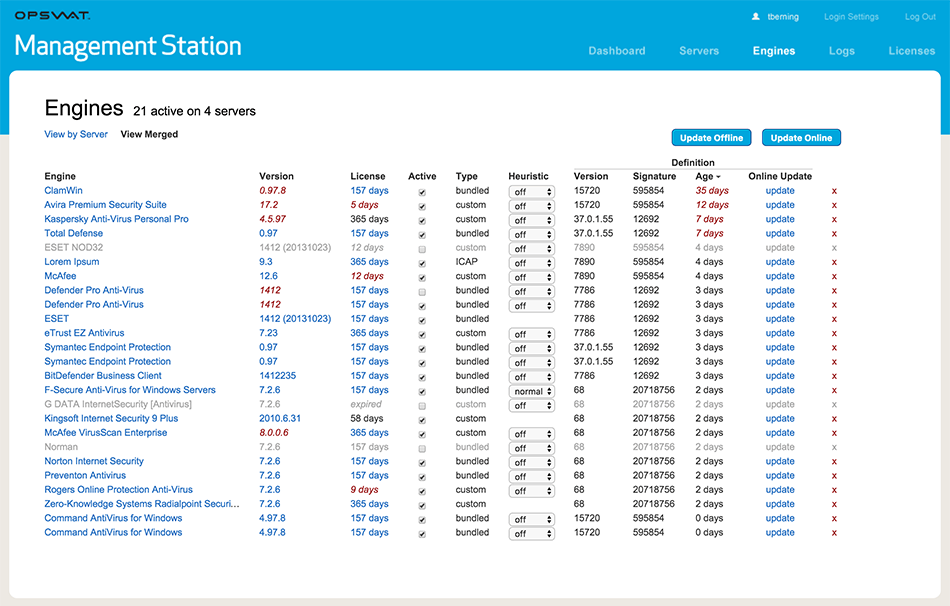Select the View Merged option

tap(149, 135)
